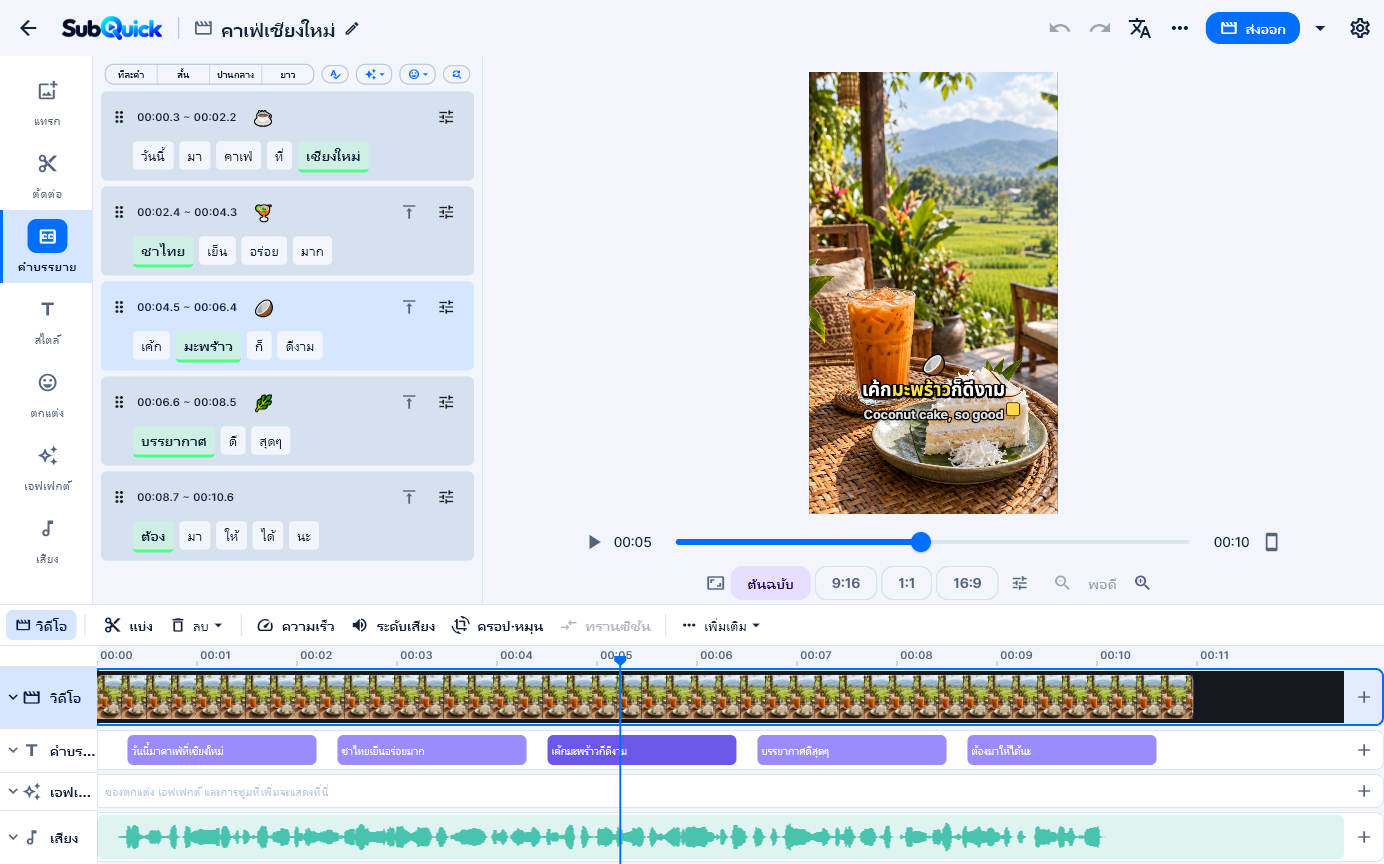Go back using the top-left arrow
This screenshot has height=864, width=1384.
click(28, 28)
